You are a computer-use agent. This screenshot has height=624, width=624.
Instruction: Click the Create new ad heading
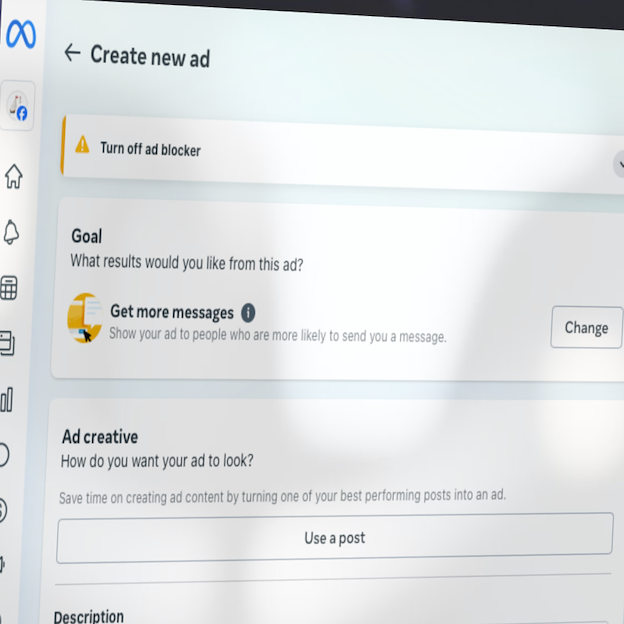point(150,56)
